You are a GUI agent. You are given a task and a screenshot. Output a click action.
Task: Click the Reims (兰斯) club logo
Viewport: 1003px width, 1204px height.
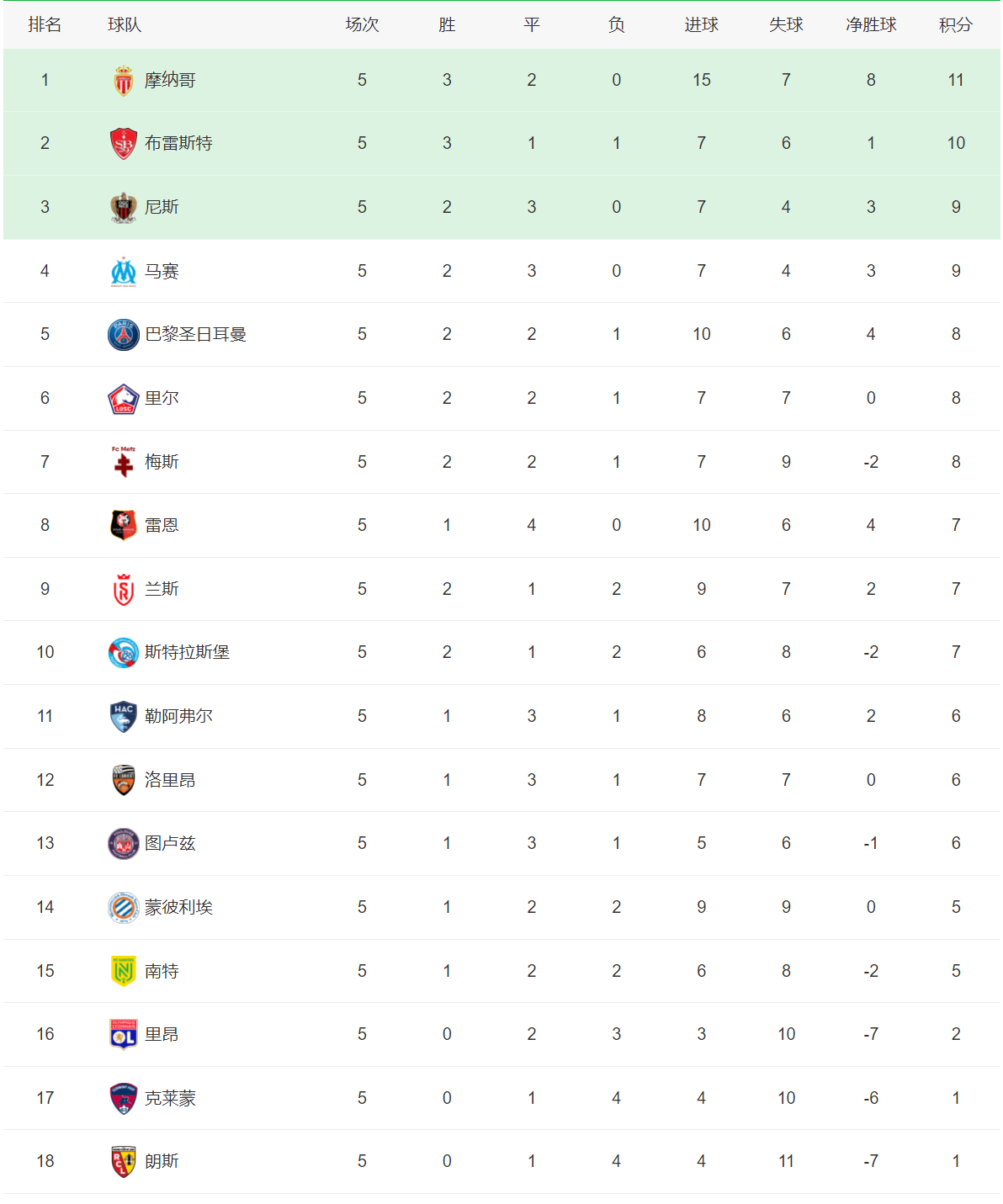pyautogui.click(x=124, y=590)
